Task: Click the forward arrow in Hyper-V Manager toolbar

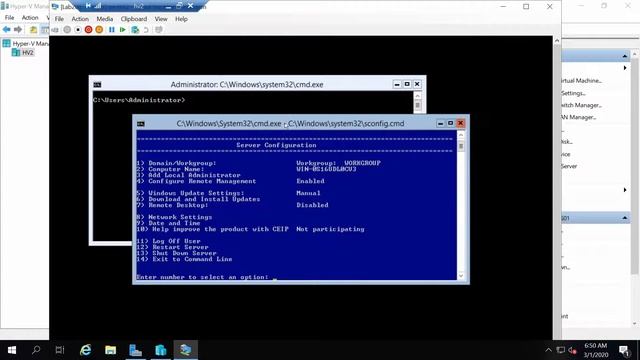Action: tap(18, 29)
